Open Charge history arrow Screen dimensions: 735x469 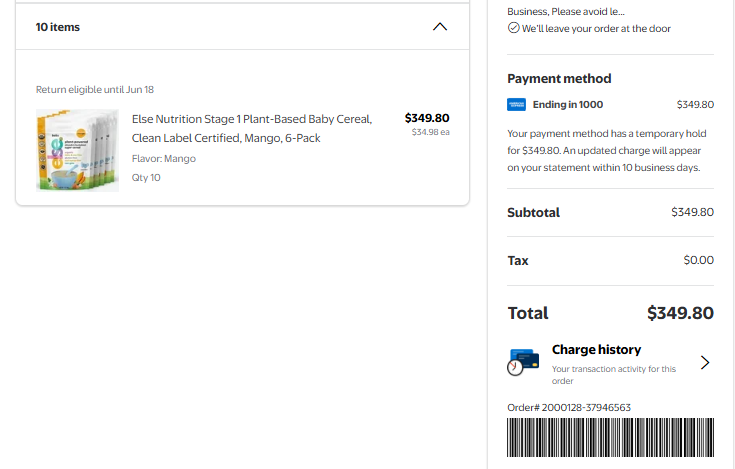point(705,362)
